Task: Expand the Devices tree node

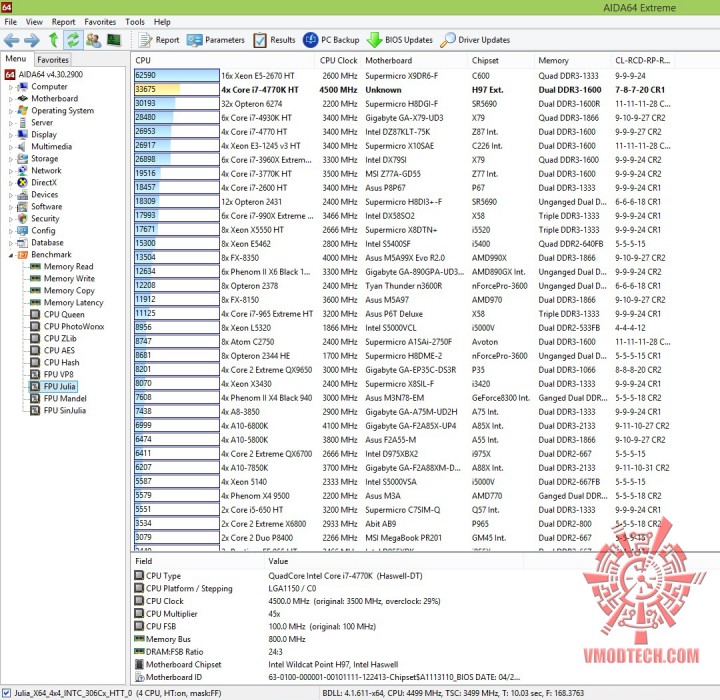Action: point(11,195)
